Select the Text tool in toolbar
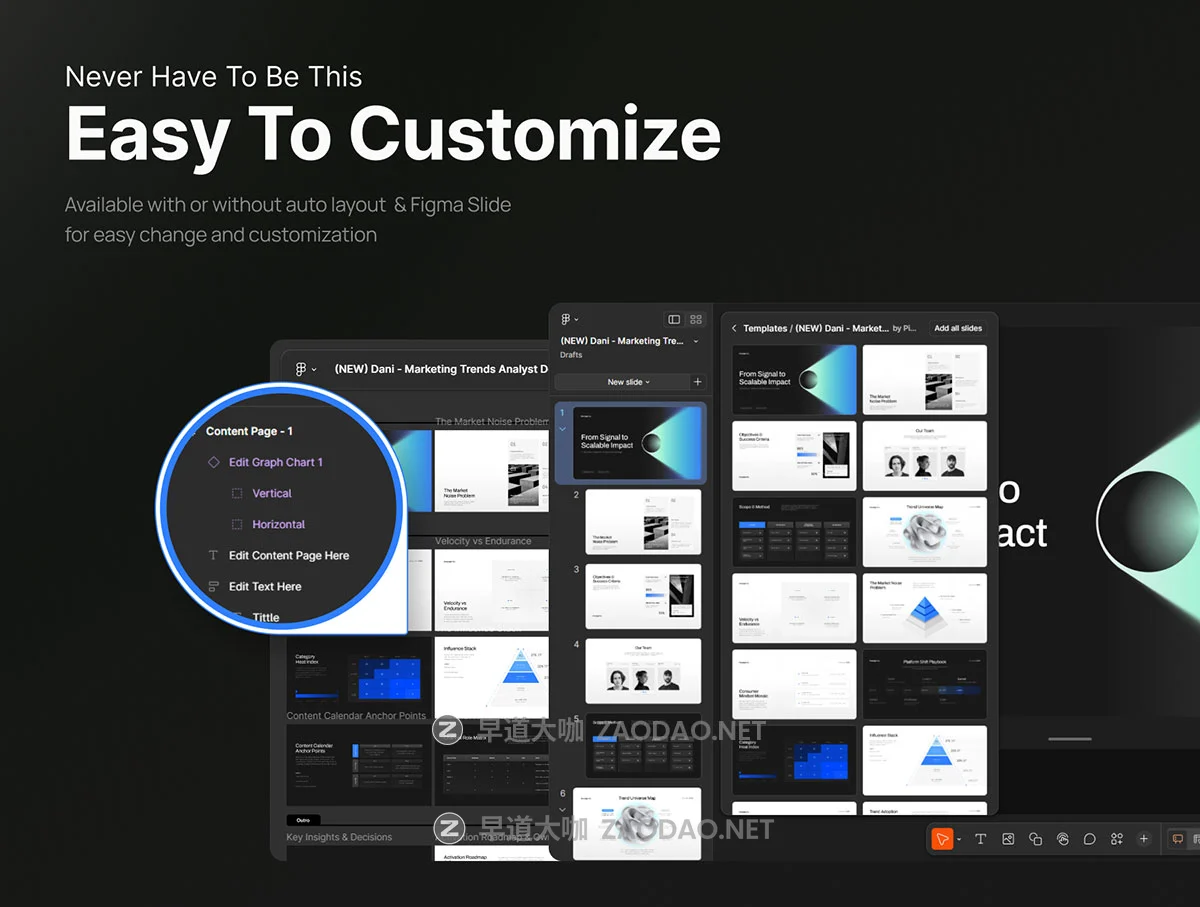Image resolution: width=1200 pixels, height=907 pixels. pos(980,839)
